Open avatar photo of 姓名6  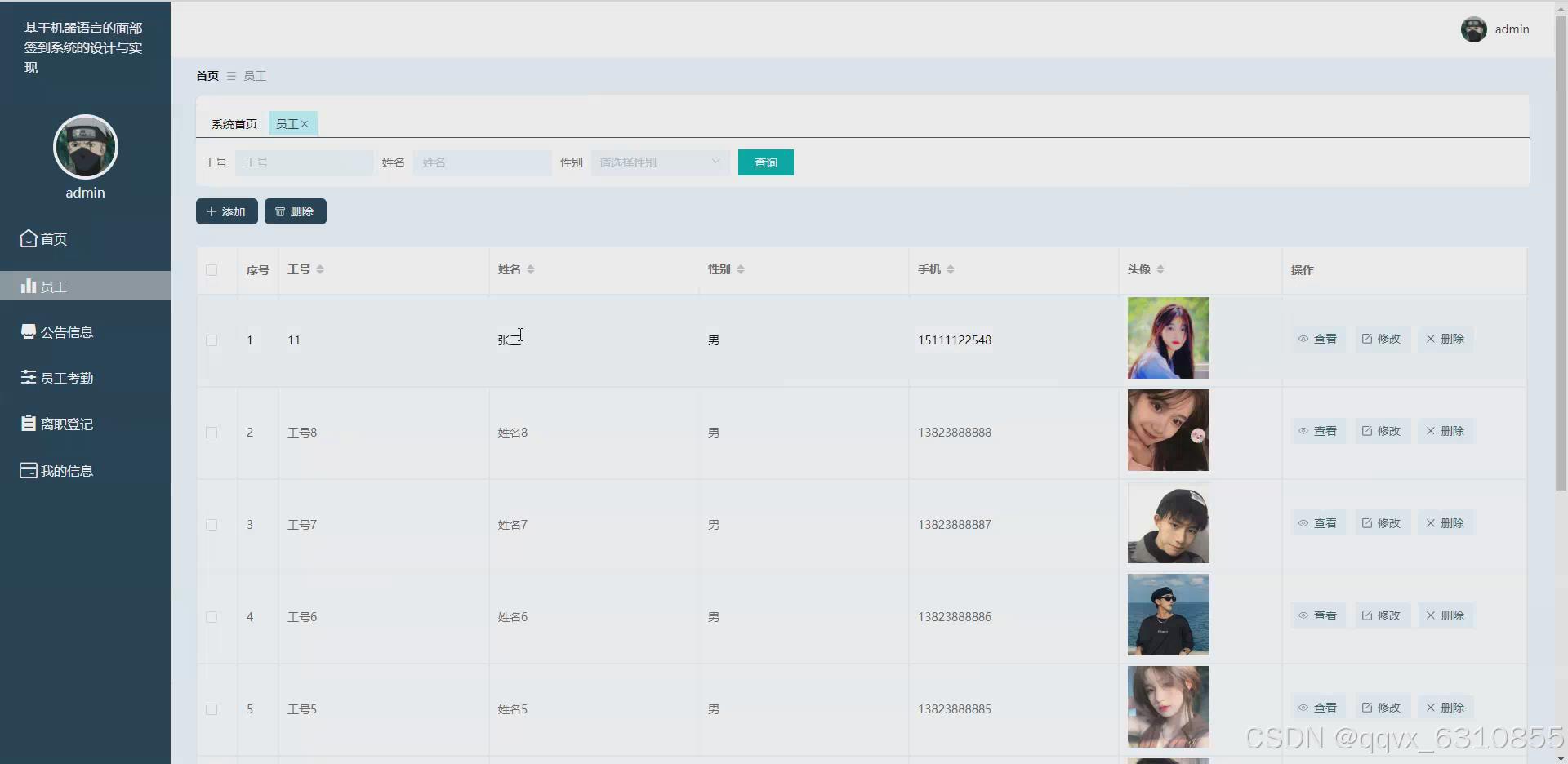click(x=1169, y=615)
